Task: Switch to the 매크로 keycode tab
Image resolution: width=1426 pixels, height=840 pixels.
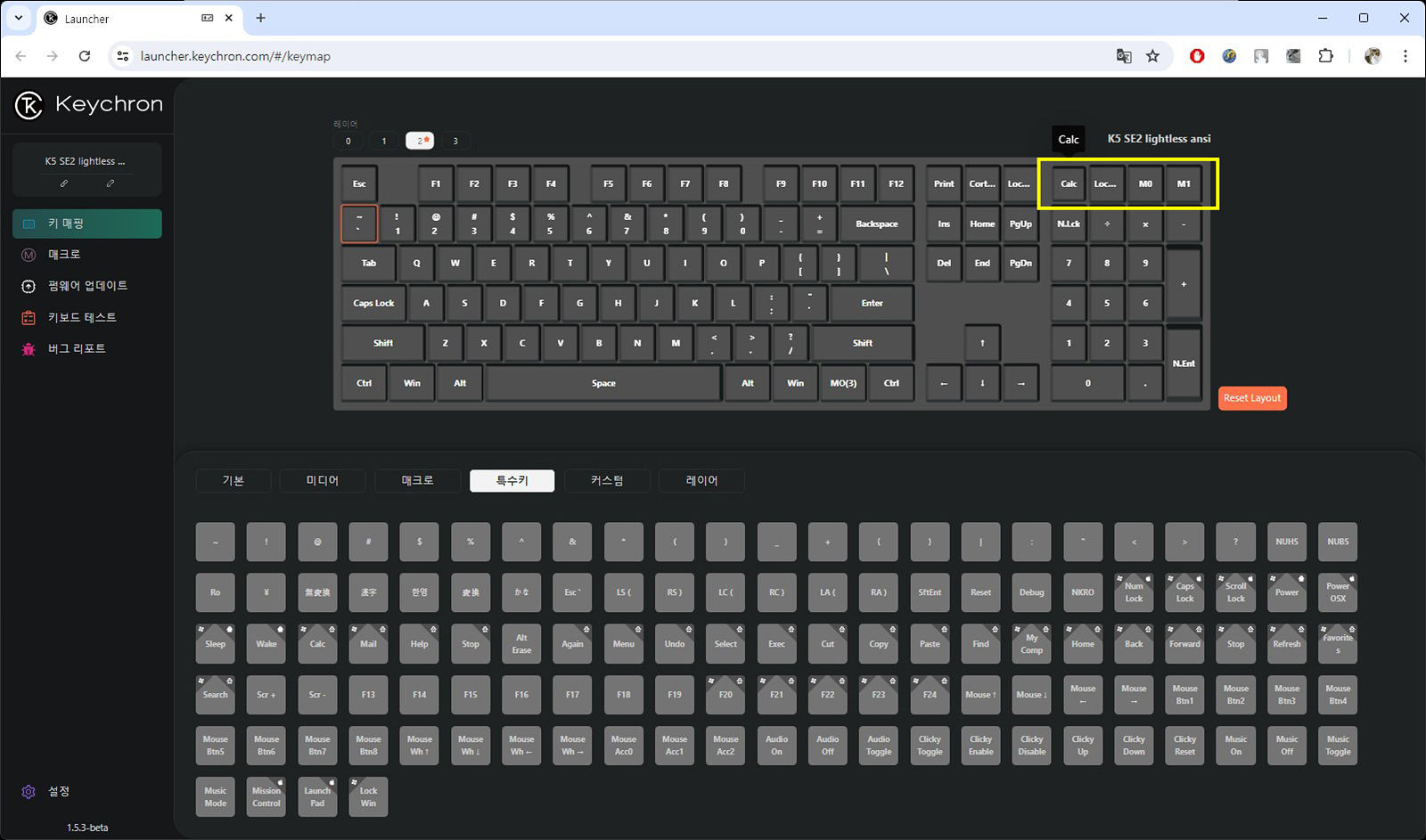Action: [x=417, y=480]
